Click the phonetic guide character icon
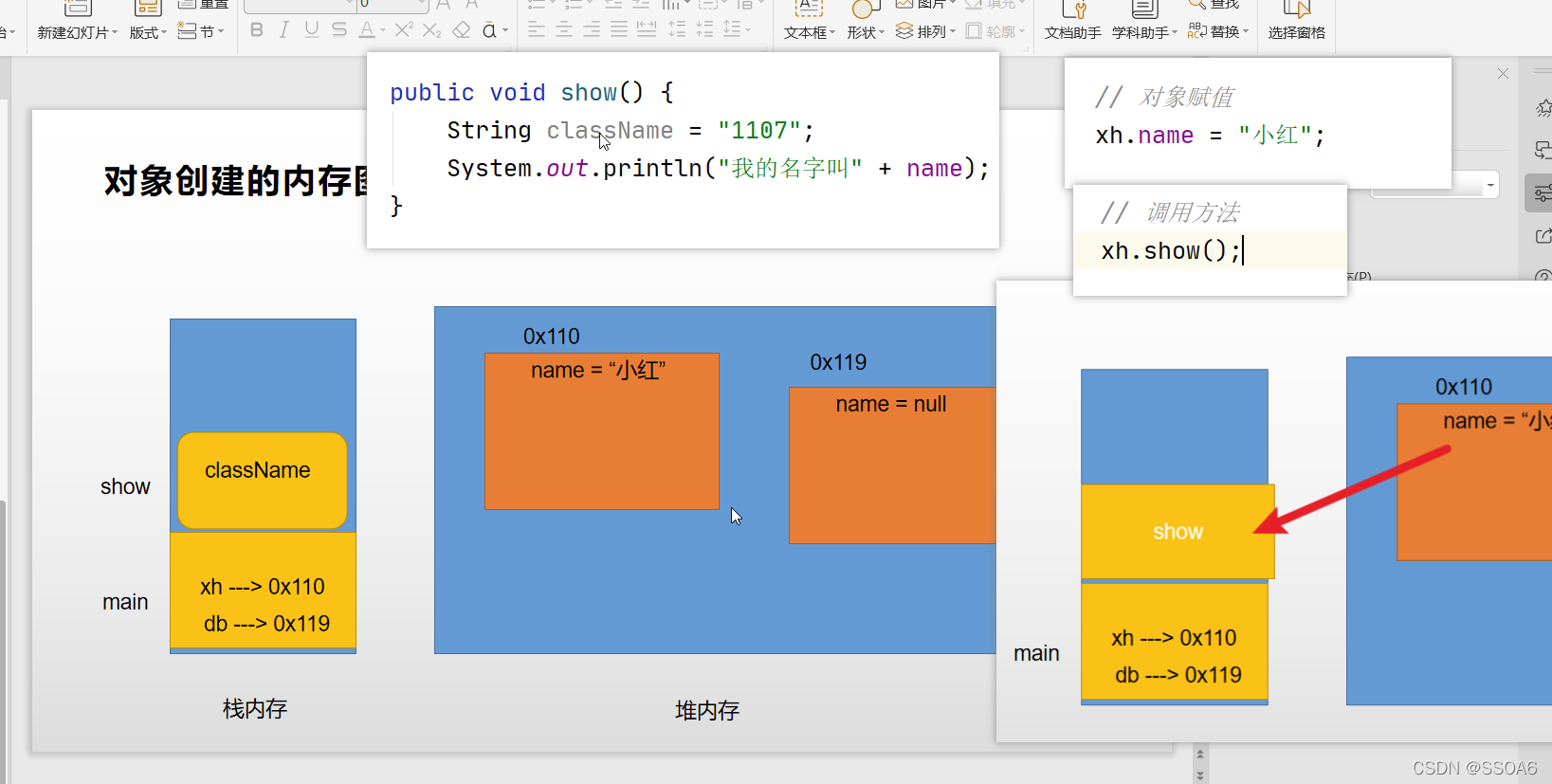Image resolution: width=1552 pixels, height=784 pixels. point(489,30)
